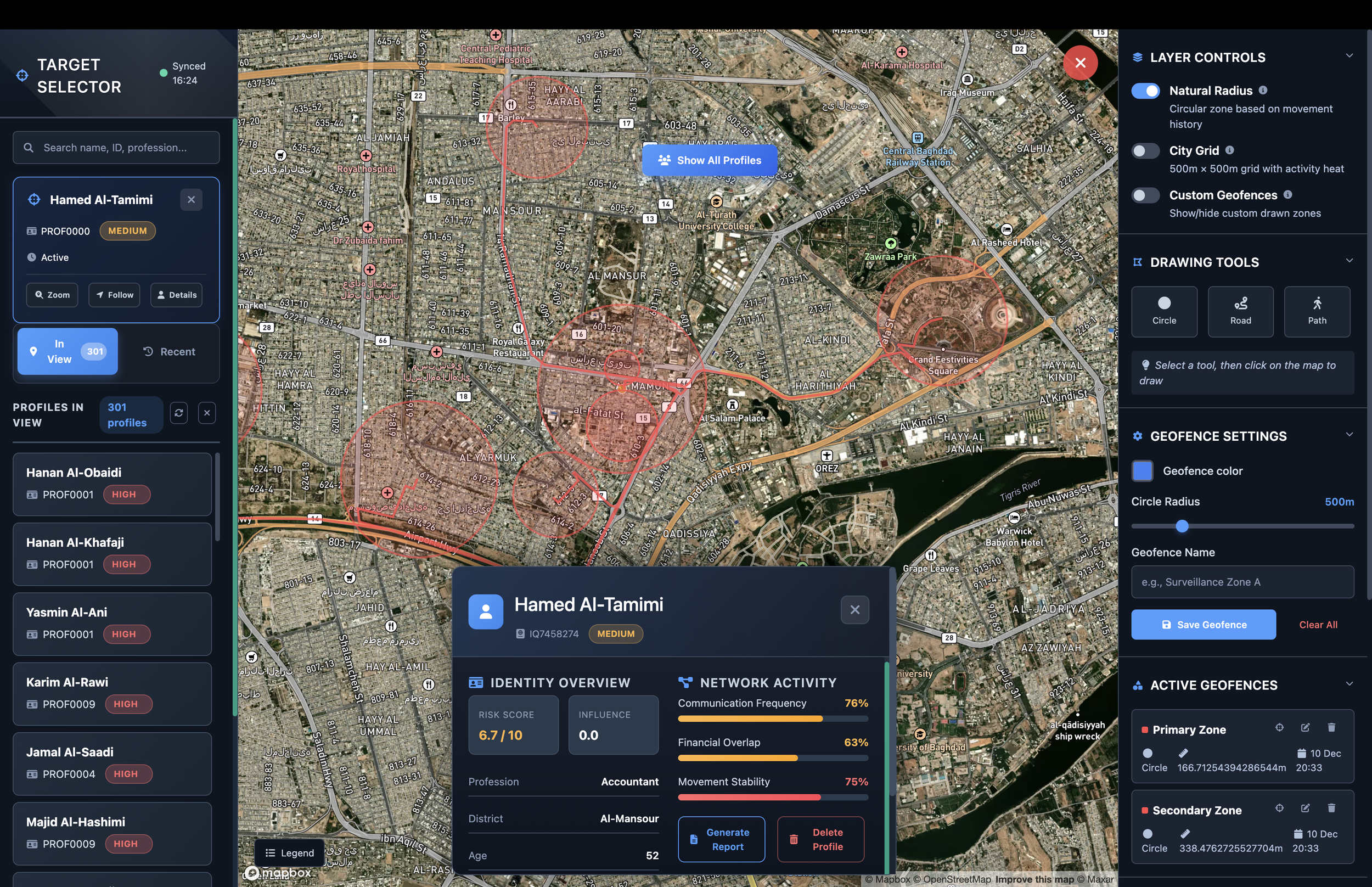This screenshot has height=887, width=1372.
Task: Locate Primary Zone with crosshair icon
Action: pyautogui.click(x=1279, y=727)
